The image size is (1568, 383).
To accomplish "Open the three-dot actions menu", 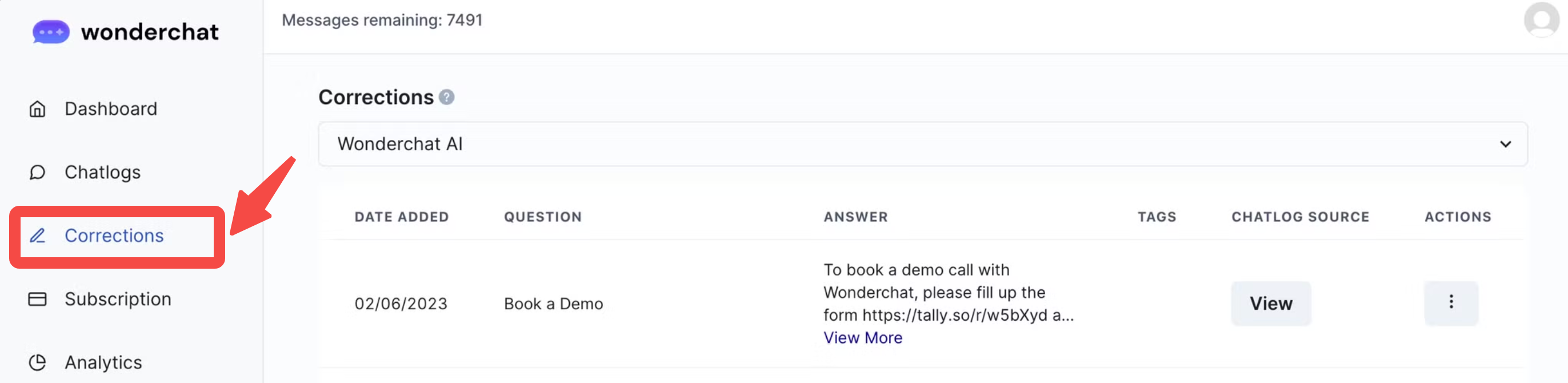I will pos(1450,302).
